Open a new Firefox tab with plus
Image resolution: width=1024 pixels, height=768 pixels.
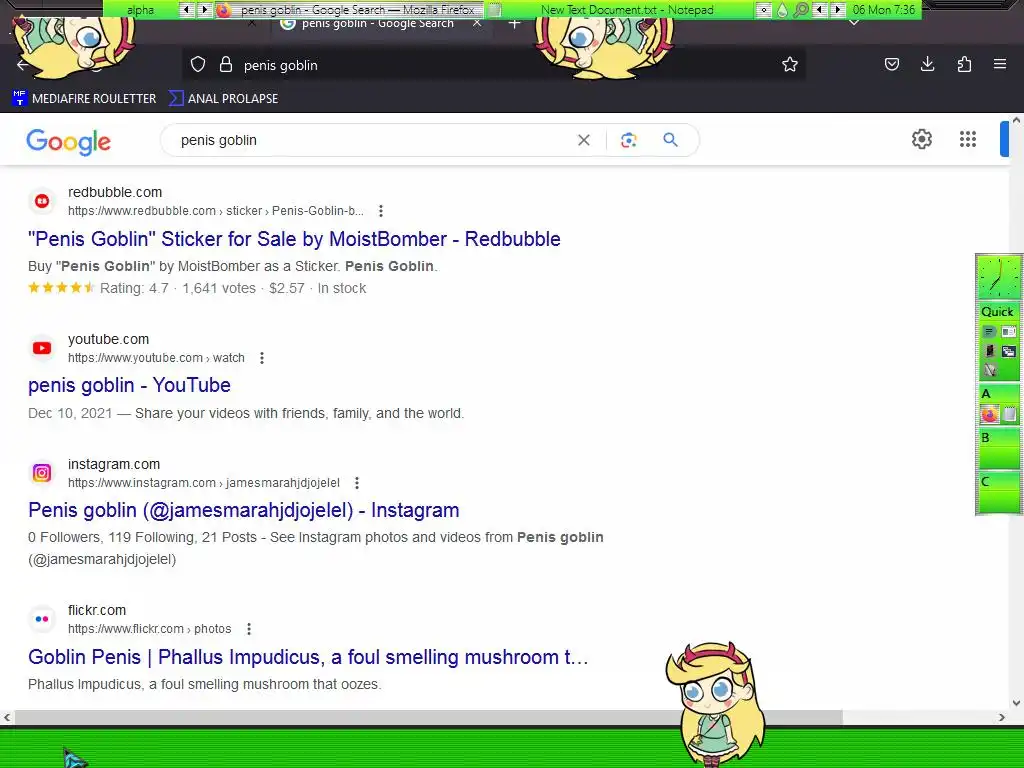pyautogui.click(x=515, y=24)
